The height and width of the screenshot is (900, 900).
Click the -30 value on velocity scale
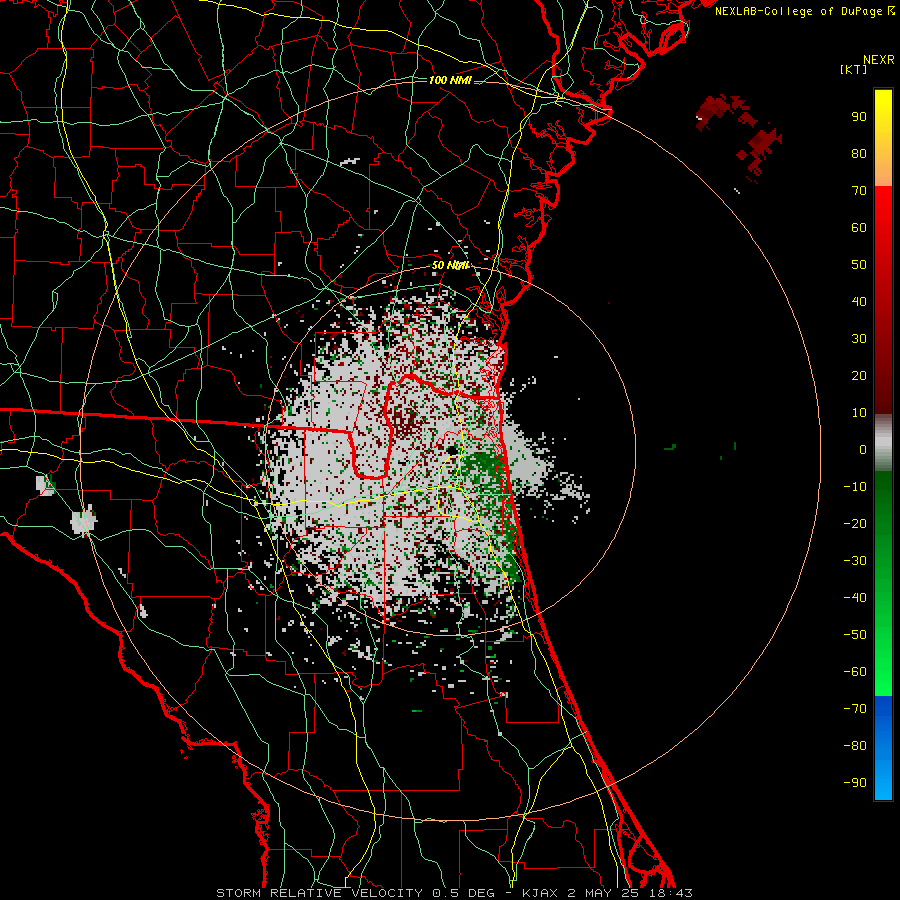pyautogui.click(x=855, y=561)
